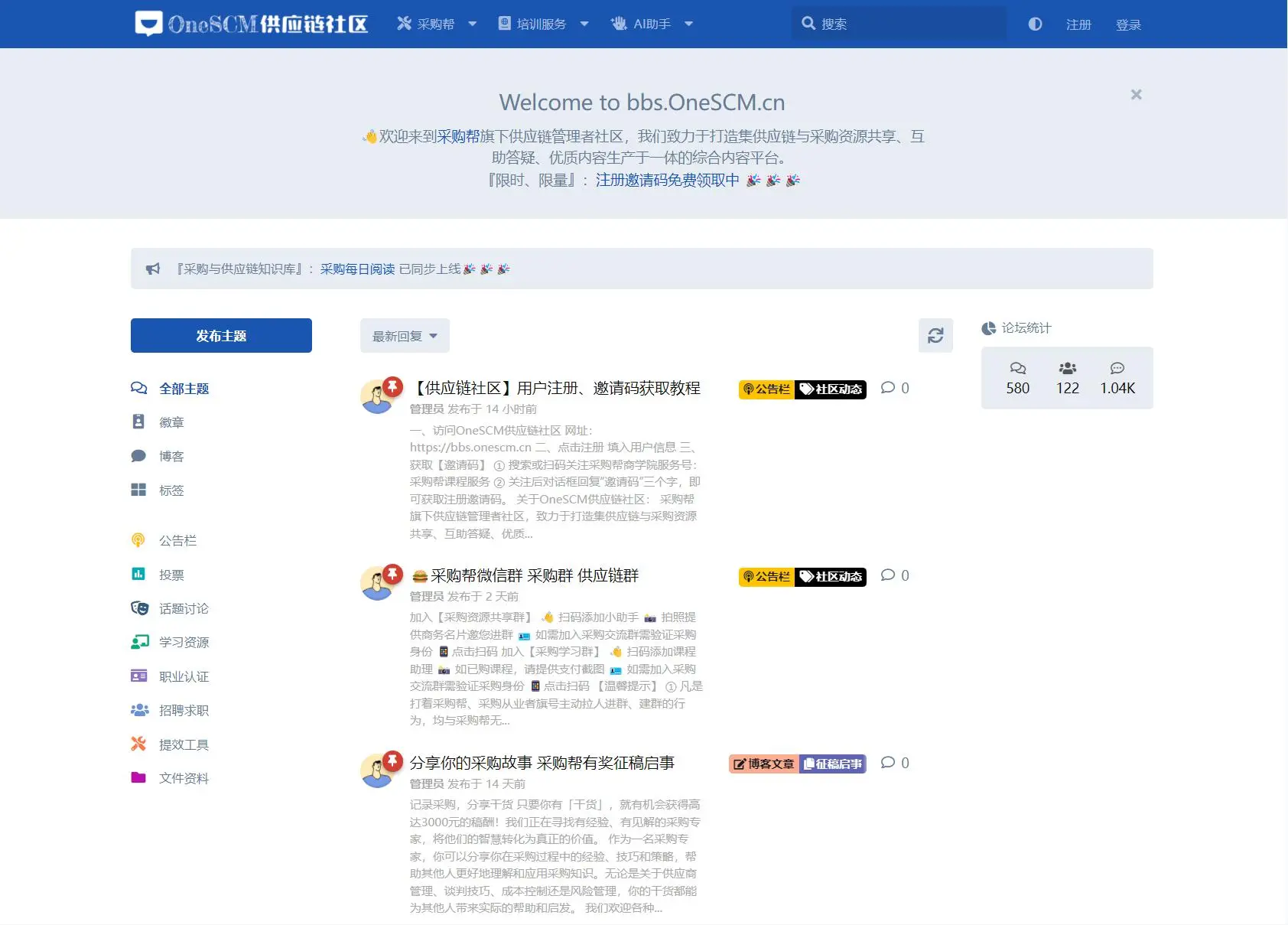Select the 投票 chart icon

(138, 574)
